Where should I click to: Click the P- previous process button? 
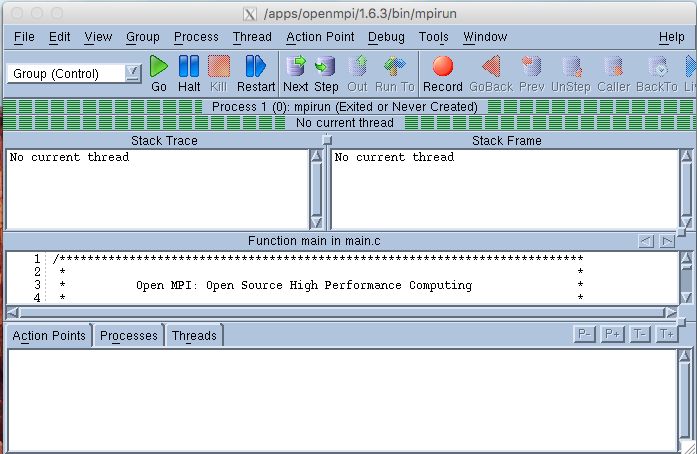(585, 334)
